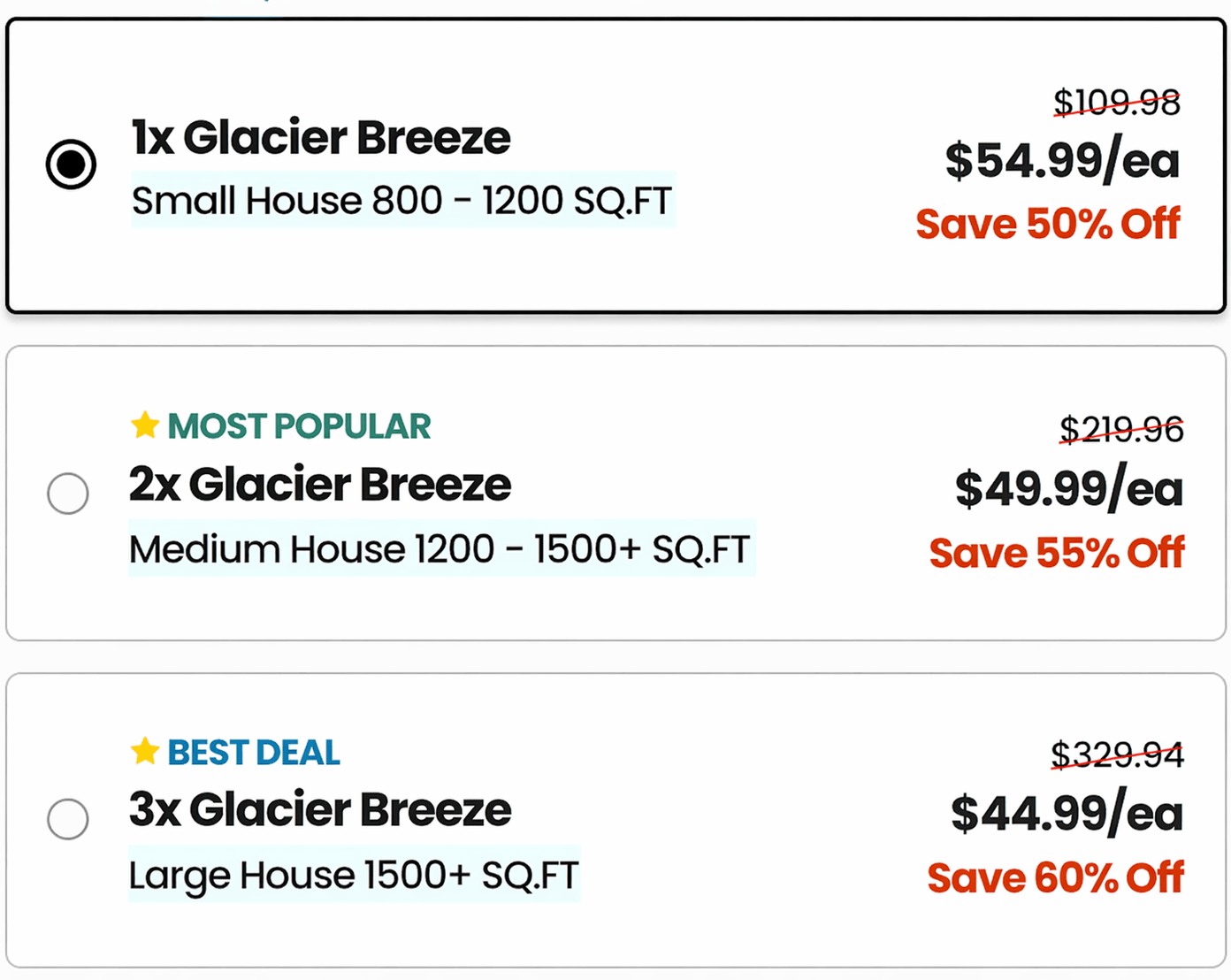Click the highlighted Medium House 1200 - 1500+ SQ.FT text
Screen dimensions: 1231x980
441,548
